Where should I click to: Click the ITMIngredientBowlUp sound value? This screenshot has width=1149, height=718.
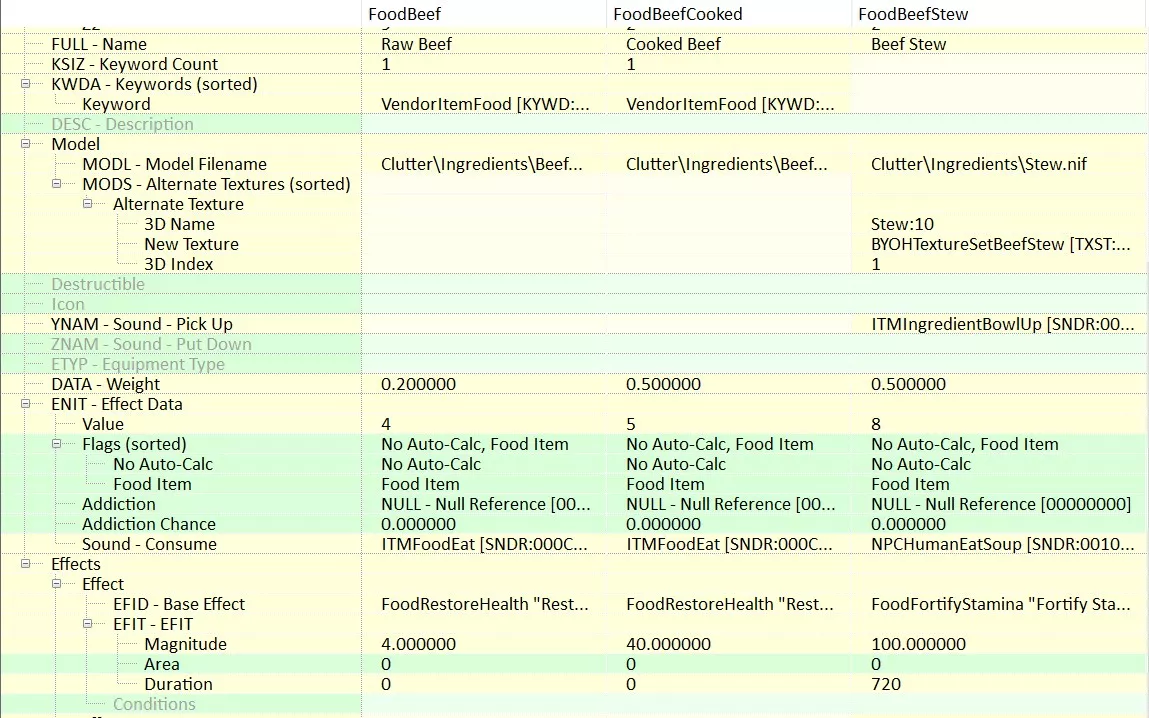(1002, 324)
